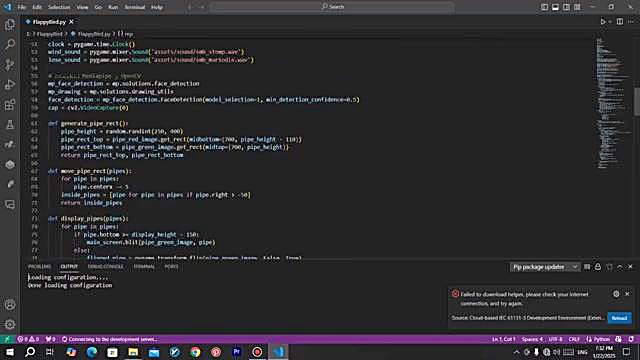Open Google Chrome from taskbar
Image resolution: width=640 pixels, height=360 pixels.
195,352
